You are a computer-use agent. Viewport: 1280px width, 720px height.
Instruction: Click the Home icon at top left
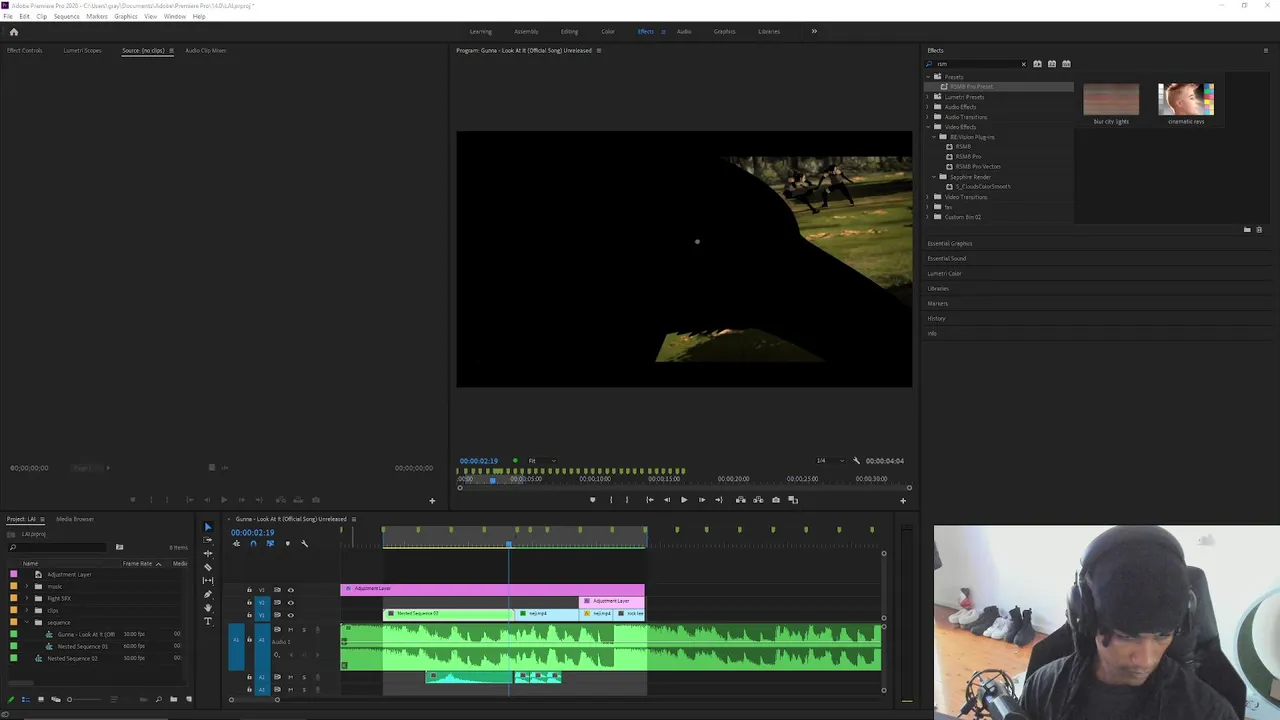(14, 32)
